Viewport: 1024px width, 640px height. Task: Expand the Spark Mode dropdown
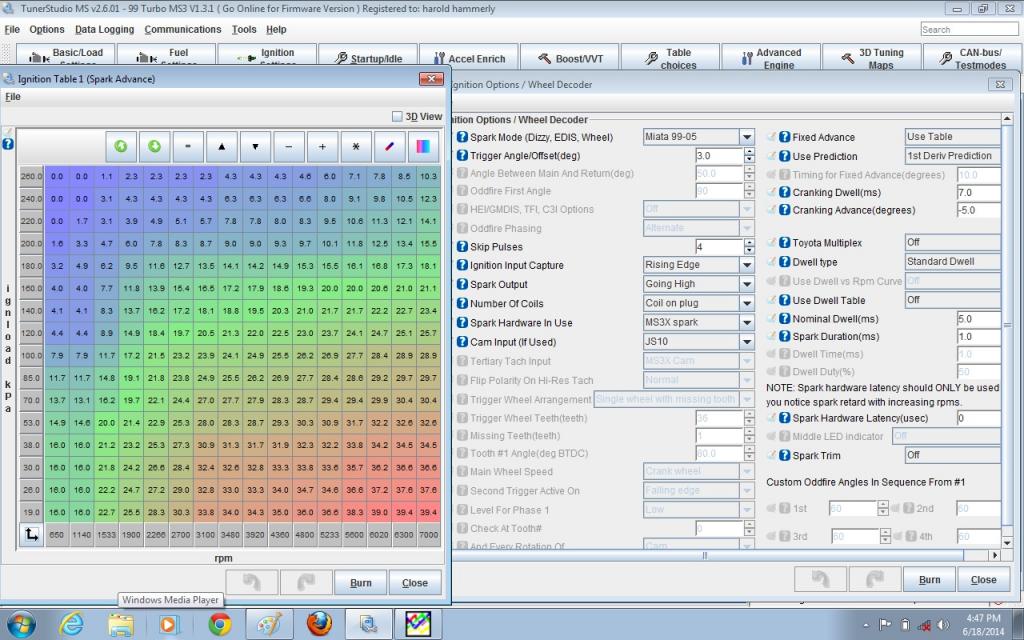[x=746, y=137]
